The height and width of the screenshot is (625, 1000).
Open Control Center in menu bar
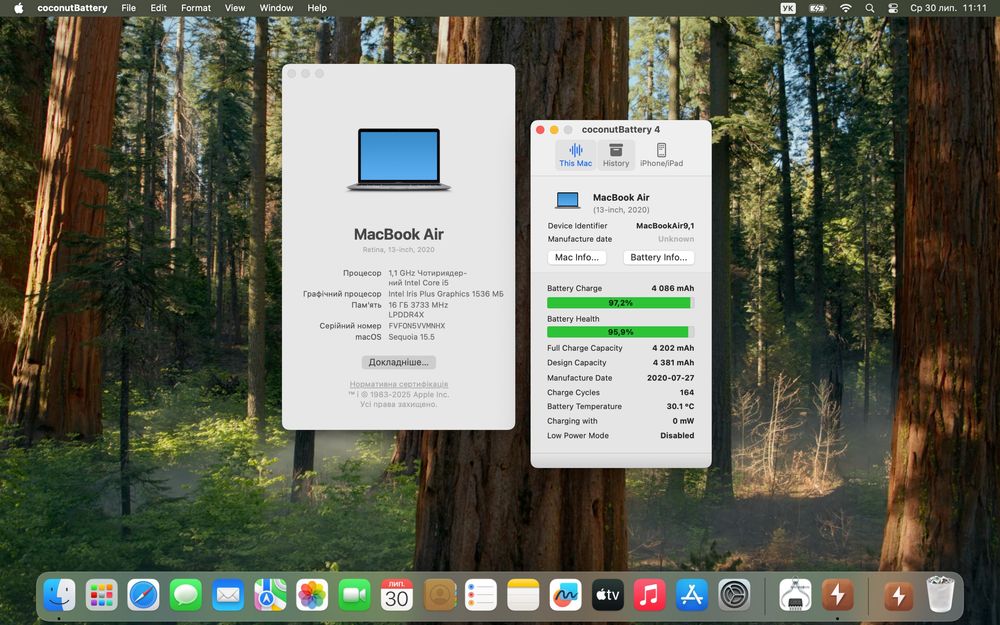pyautogui.click(x=893, y=8)
